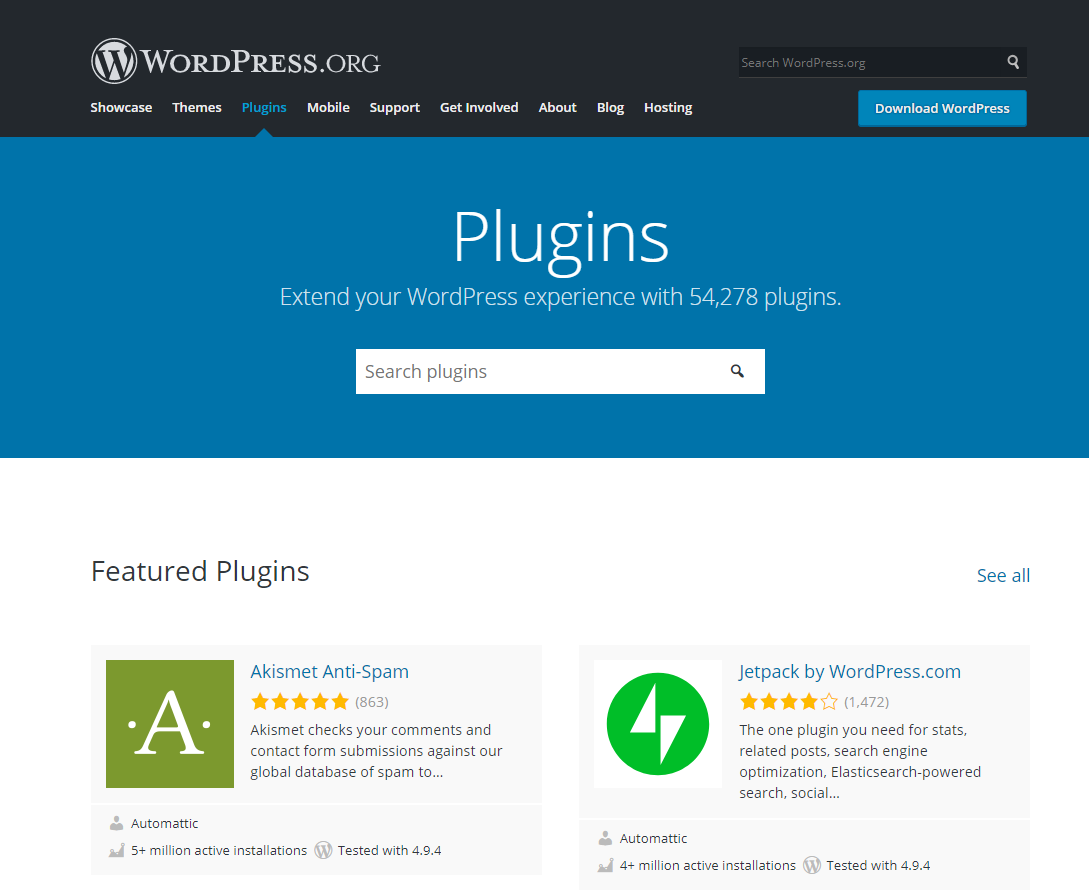Open the Themes menu item
1089x894 pixels.
point(197,107)
